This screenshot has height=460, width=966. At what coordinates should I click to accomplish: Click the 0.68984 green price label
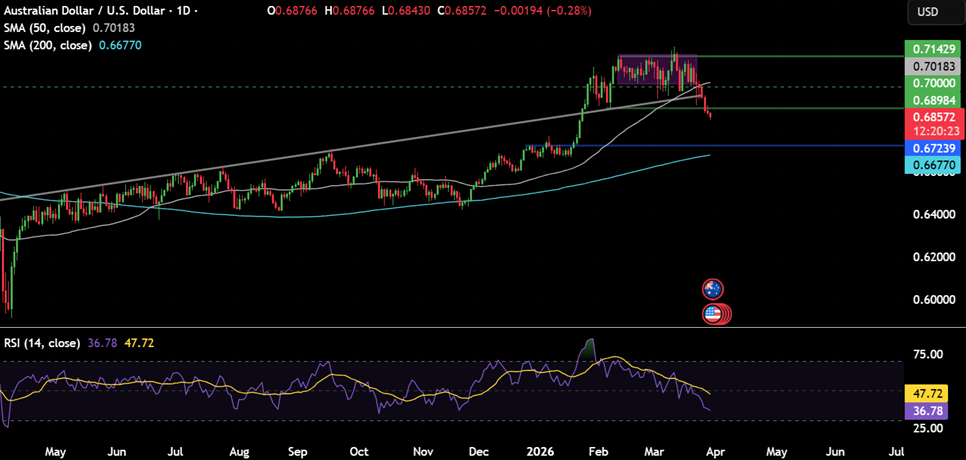click(x=932, y=101)
